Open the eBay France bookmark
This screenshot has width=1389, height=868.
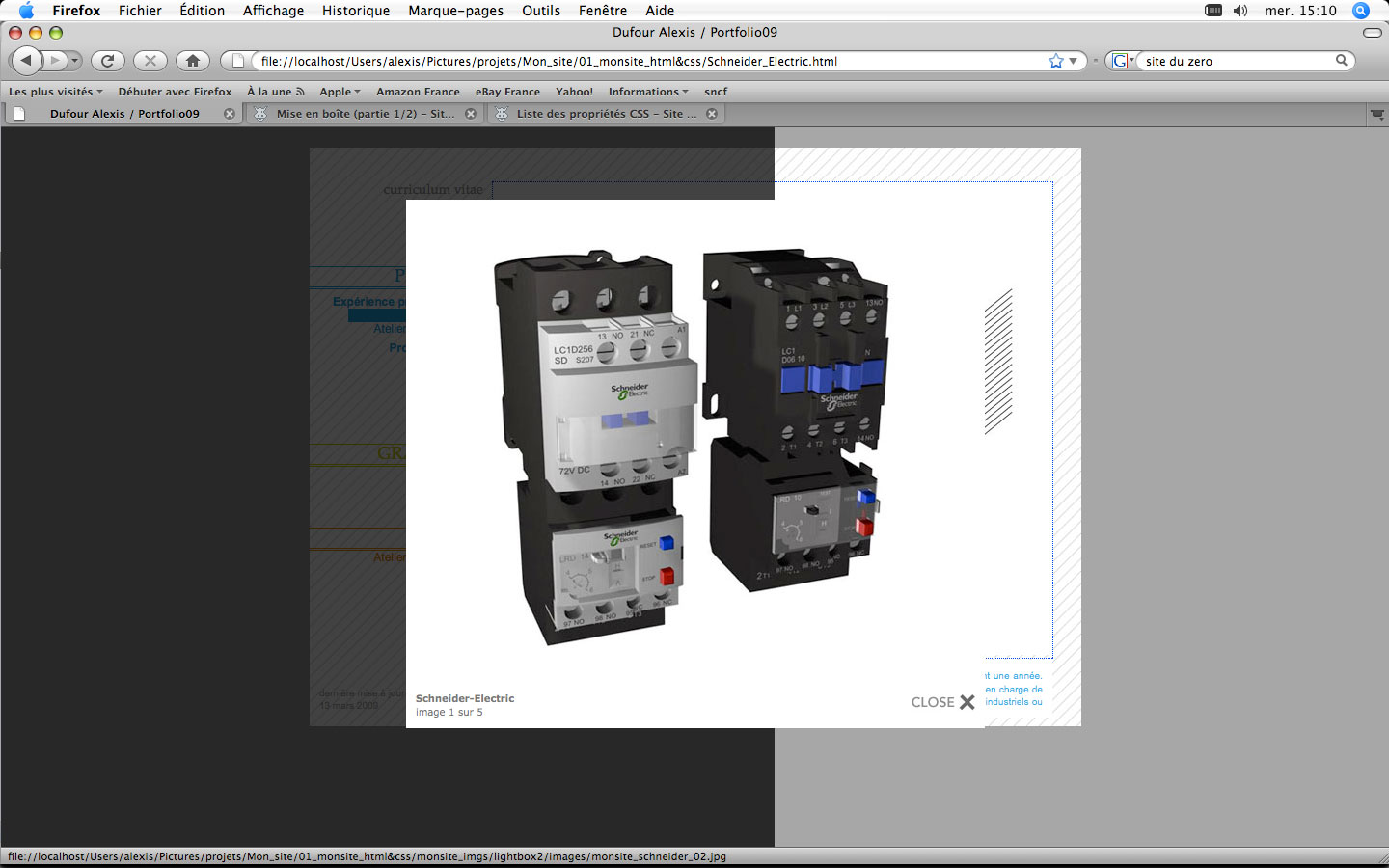[507, 92]
